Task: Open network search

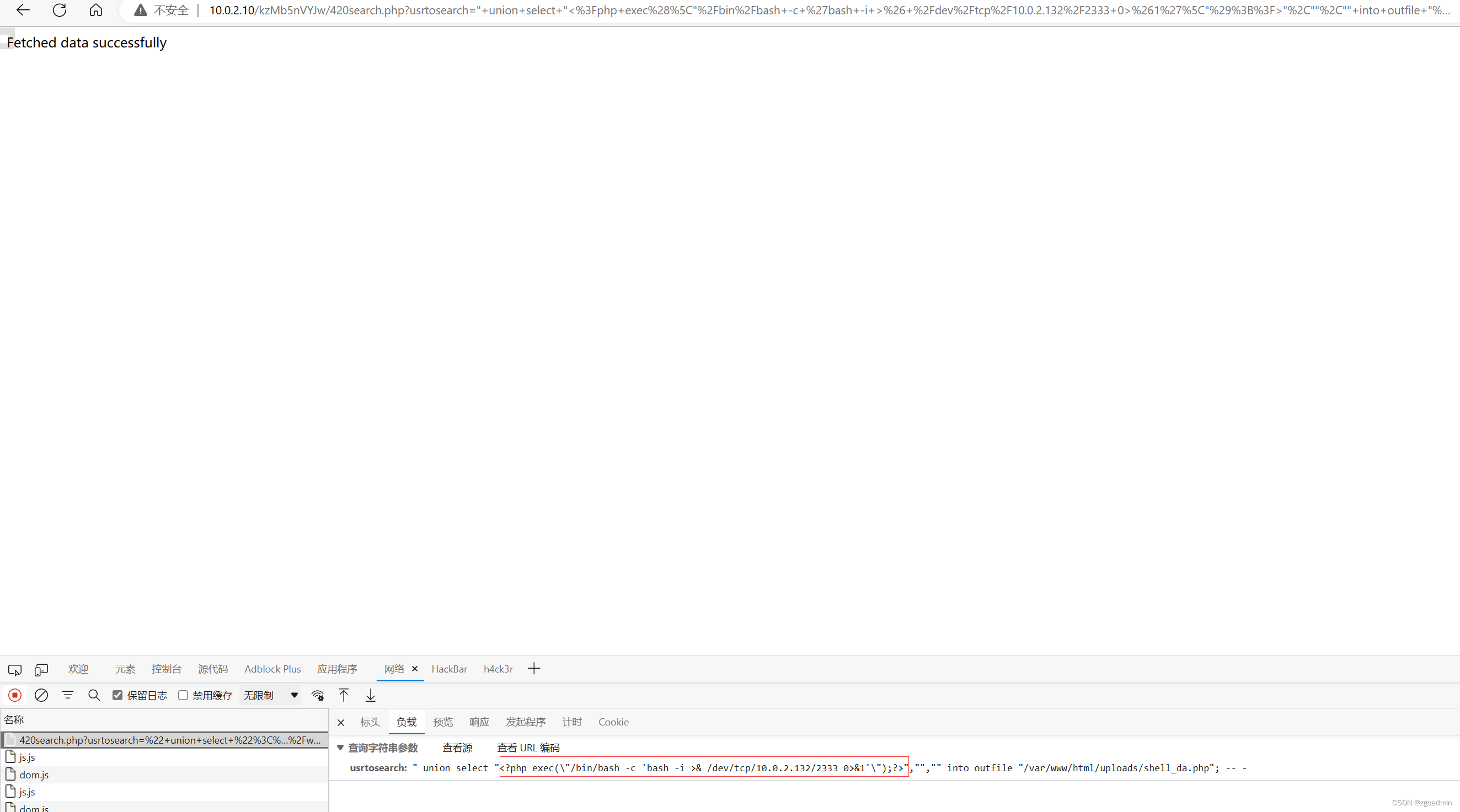Action: tap(94, 695)
